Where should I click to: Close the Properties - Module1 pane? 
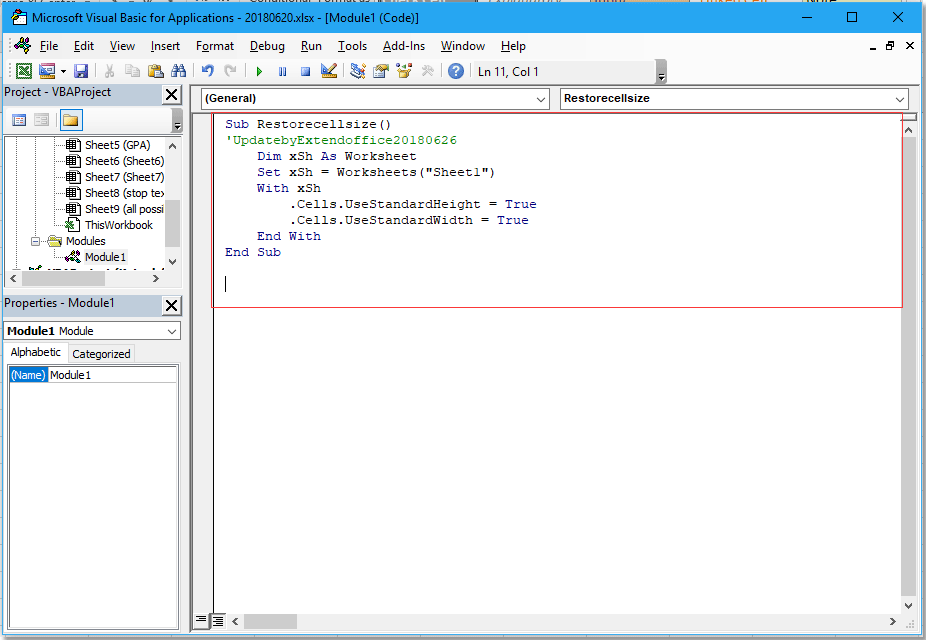pos(172,305)
